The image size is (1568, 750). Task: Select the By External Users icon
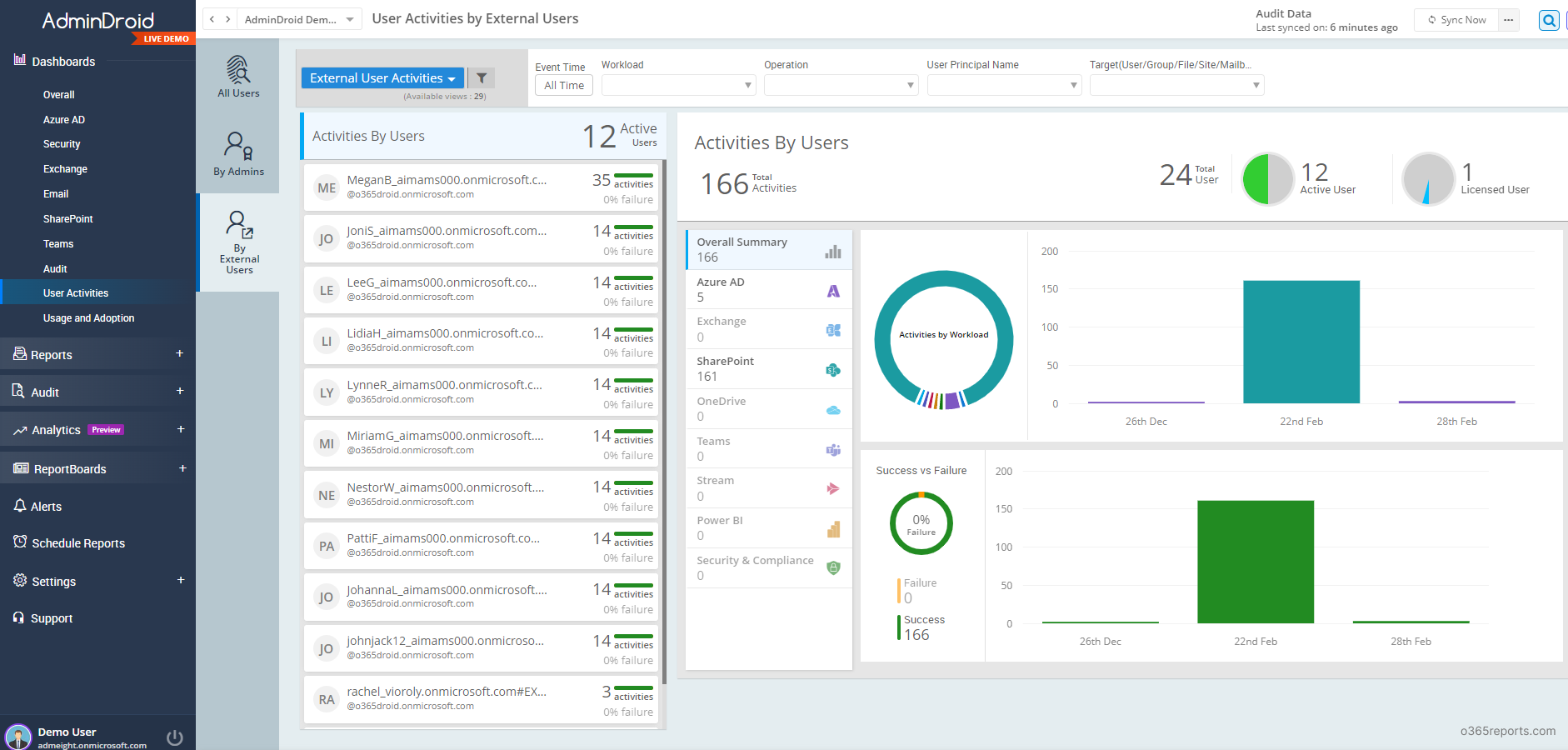pos(239,225)
